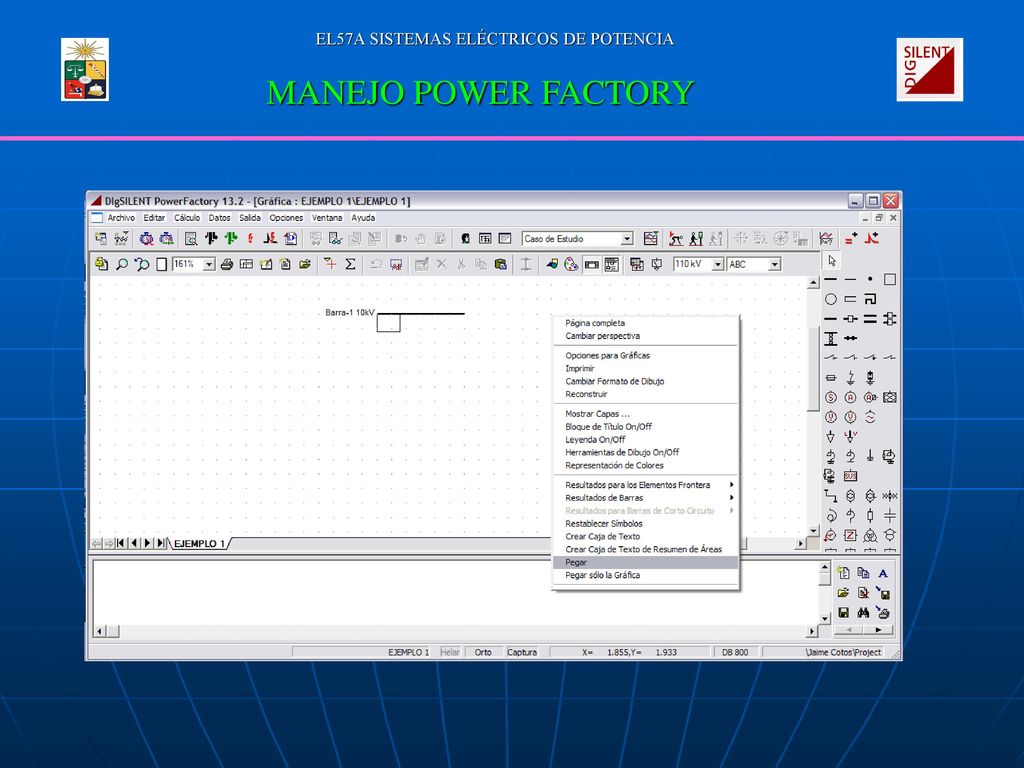The height and width of the screenshot is (768, 1024).
Task: Open the 110 kV voltage dropdown
Action: pyautogui.click(x=718, y=264)
